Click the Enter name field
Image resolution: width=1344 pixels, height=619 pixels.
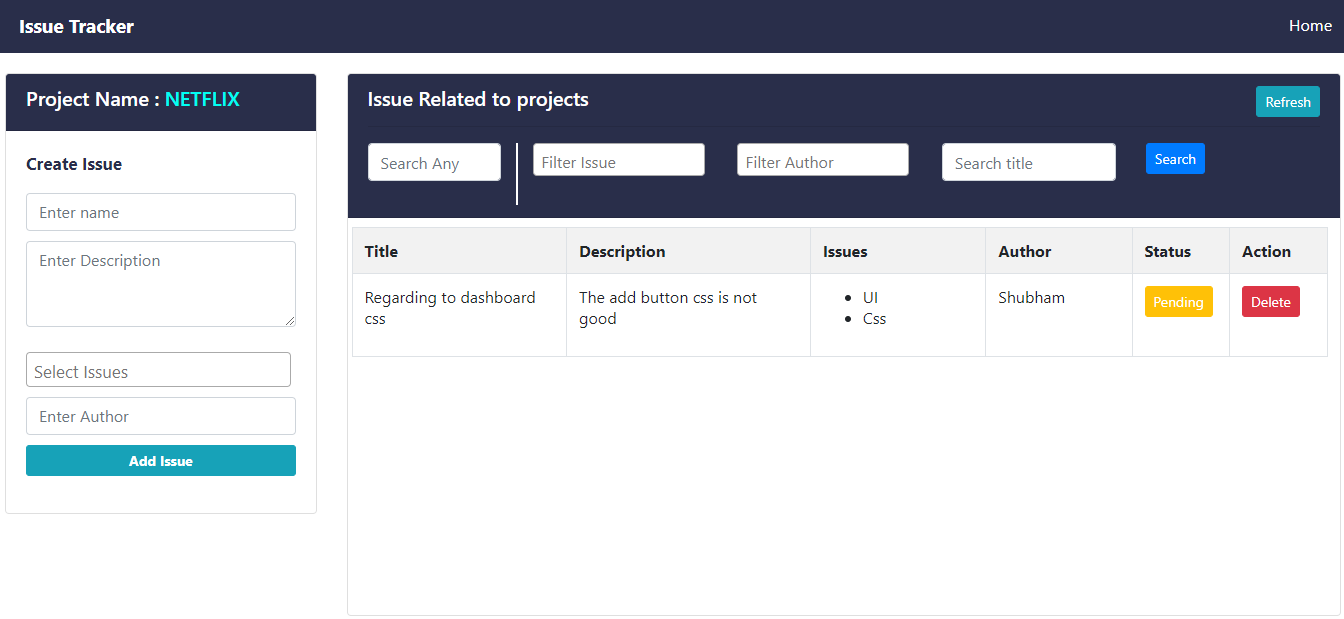[160, 212]
